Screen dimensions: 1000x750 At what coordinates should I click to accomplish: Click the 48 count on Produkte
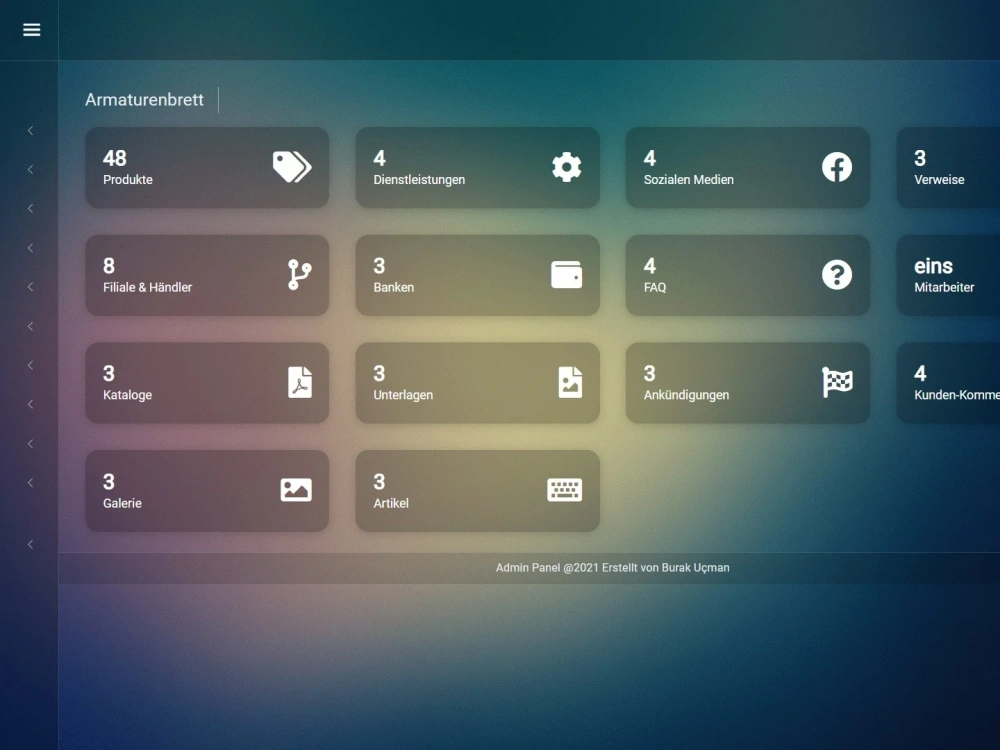[115, 158]
